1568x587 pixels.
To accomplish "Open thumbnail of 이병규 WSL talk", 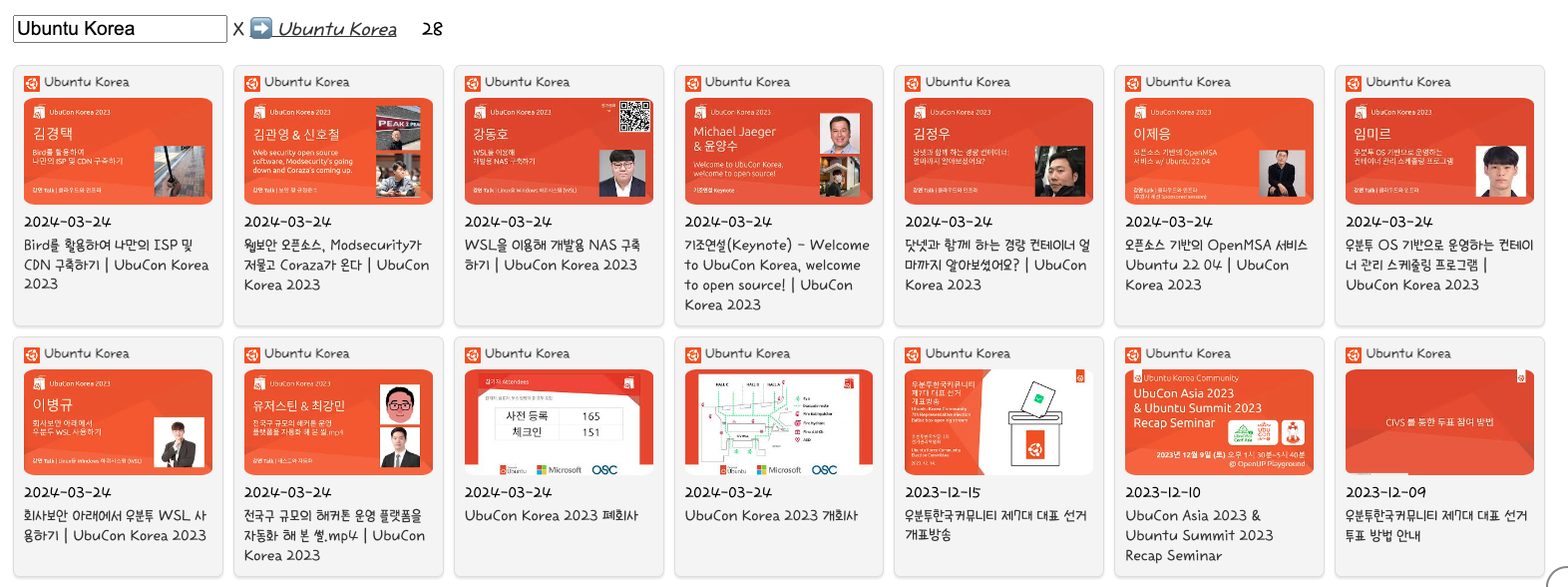I will pos(118,422).
